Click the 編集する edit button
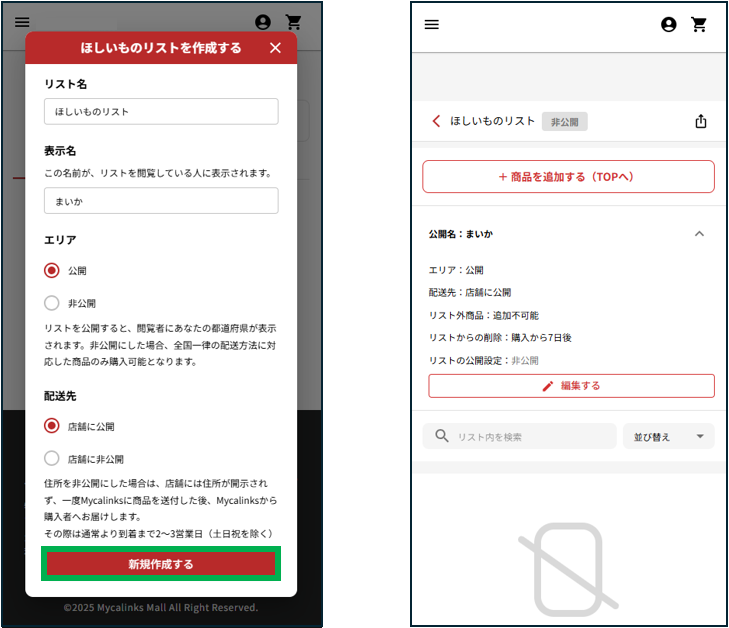The image size is (729, 628). pyautogui.click(x=571, y=386)
